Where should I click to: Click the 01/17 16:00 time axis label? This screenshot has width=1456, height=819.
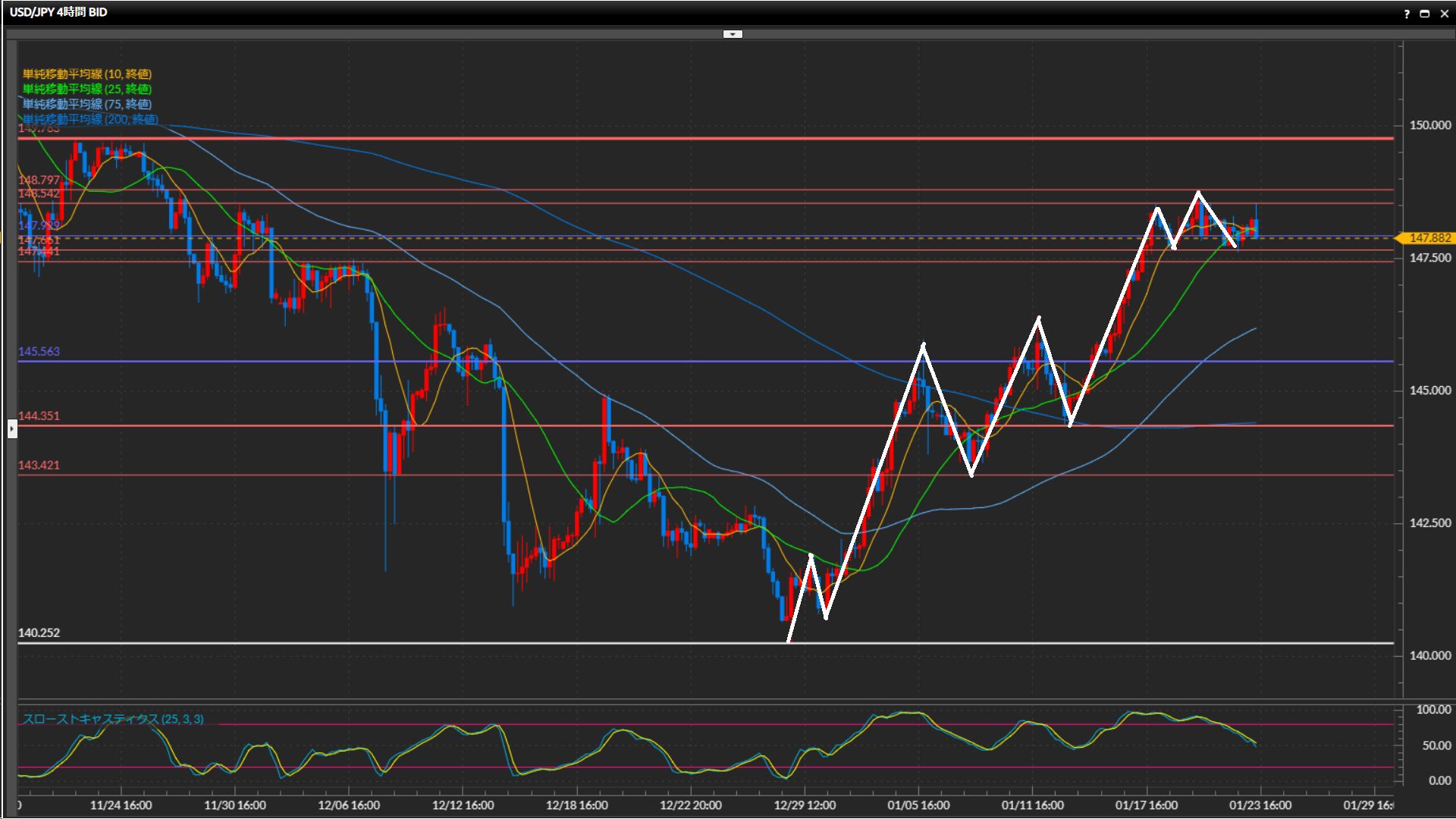click(1146, 805)
